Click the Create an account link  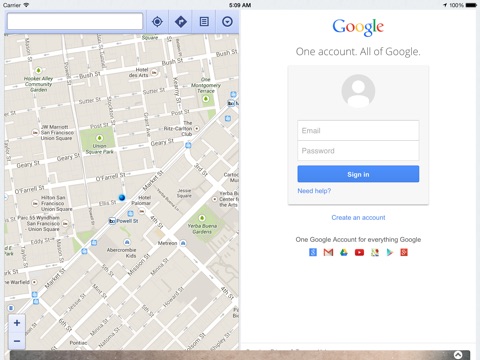click(x=358, y=217)
